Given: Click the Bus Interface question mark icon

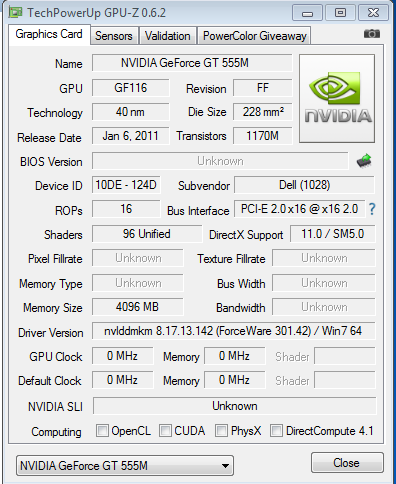Looking at the screenshot, I should tap(372, 209).
